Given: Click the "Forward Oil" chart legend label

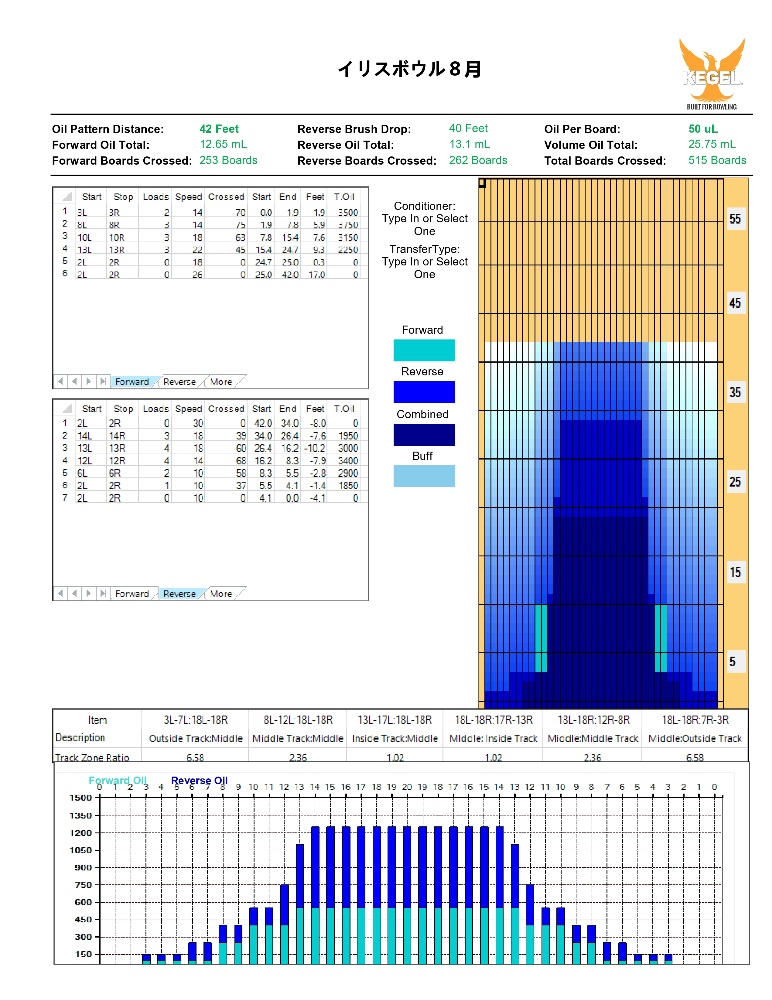Looking at the screenshot, I should [117, 780].
